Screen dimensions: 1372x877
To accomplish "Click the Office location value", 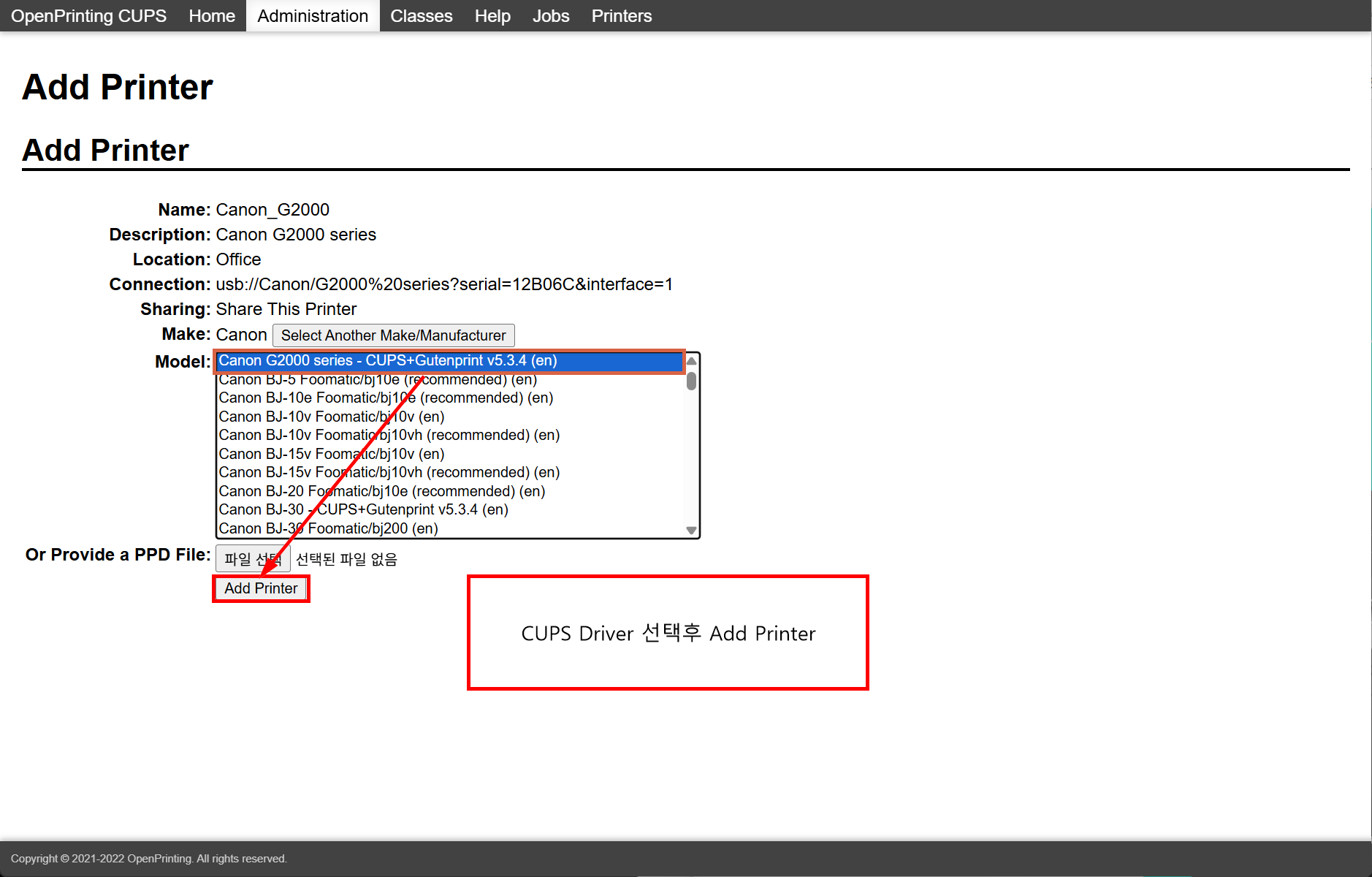I will [x=238, y=259].
